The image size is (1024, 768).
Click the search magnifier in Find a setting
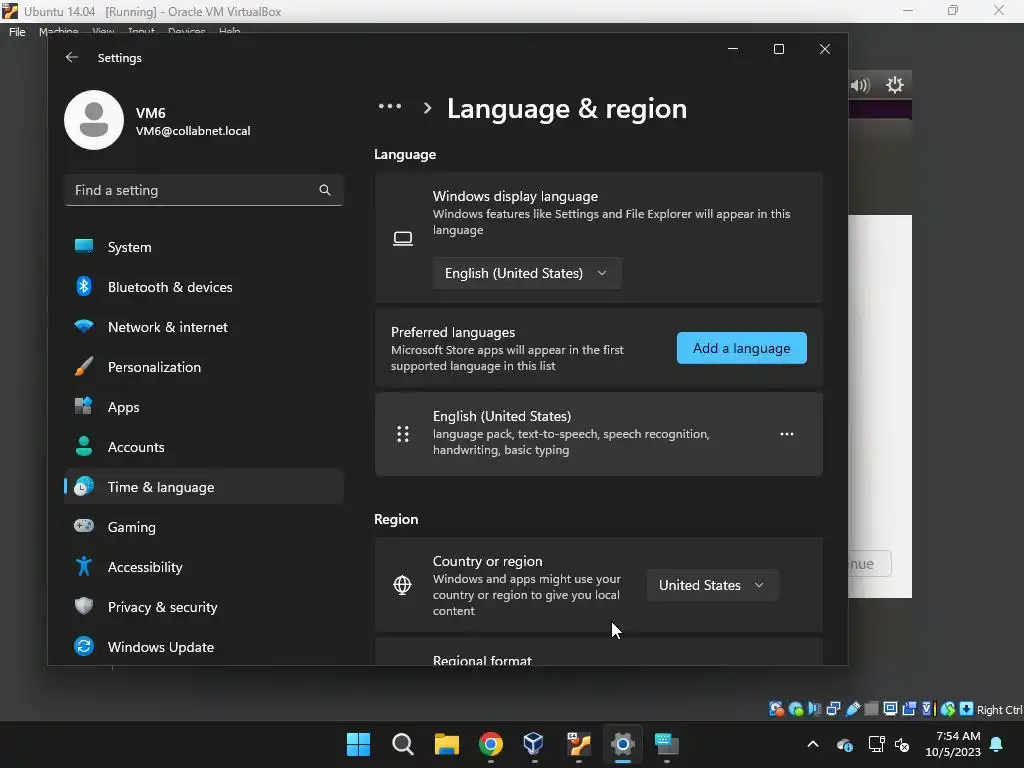(x=325, y=190)
